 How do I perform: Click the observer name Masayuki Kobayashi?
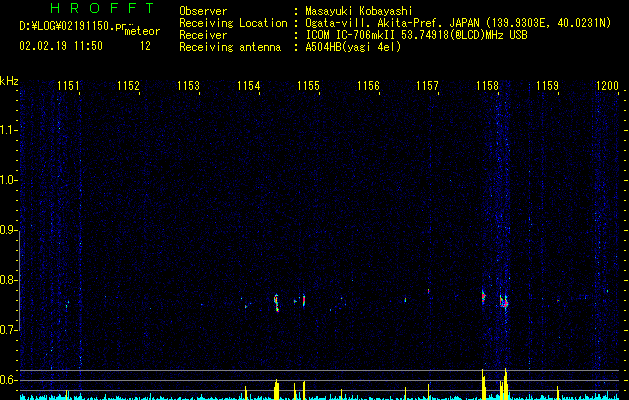359,11
